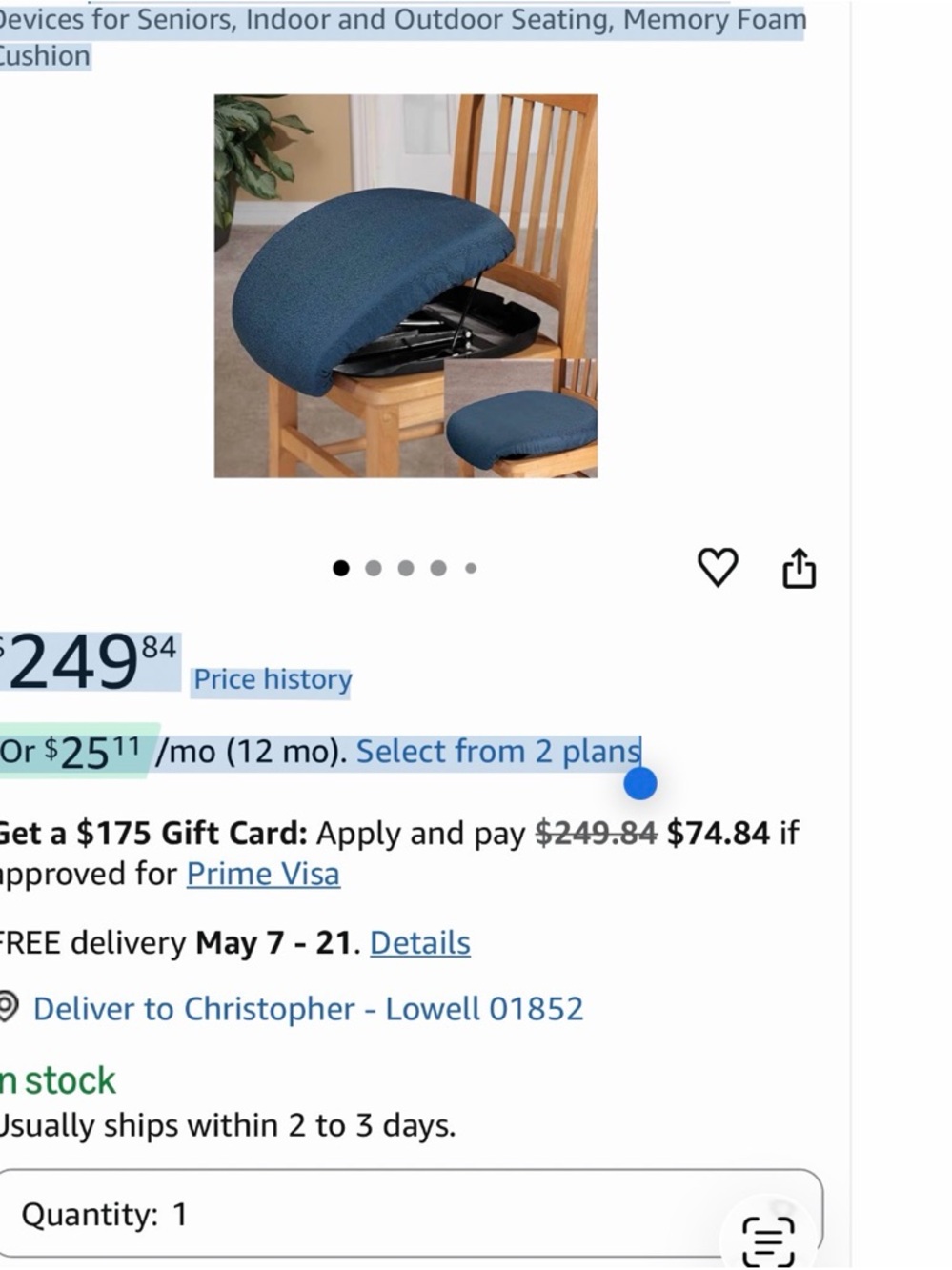
Task: Open Price history link
Action: tap(273, 679)
